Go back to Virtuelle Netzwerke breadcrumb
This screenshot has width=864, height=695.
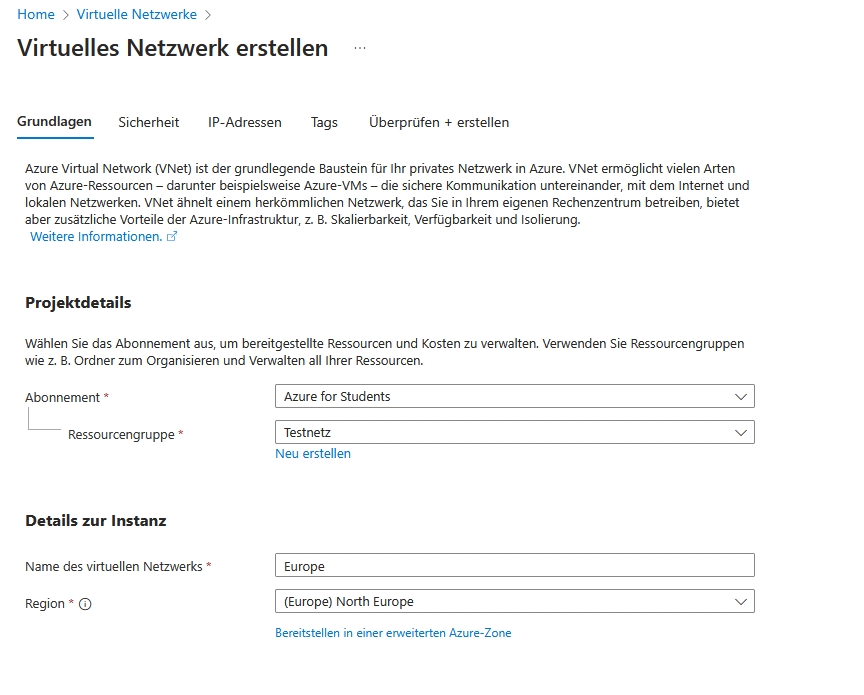(136, 15)
